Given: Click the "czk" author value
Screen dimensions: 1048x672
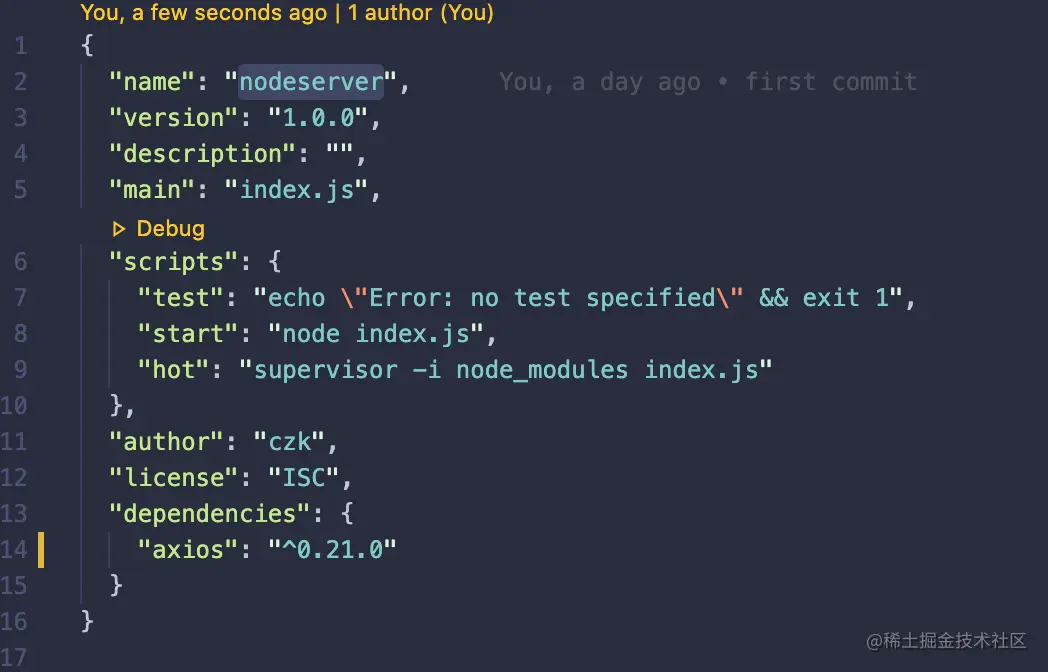Looking at the screenshot, I should 304,442.
